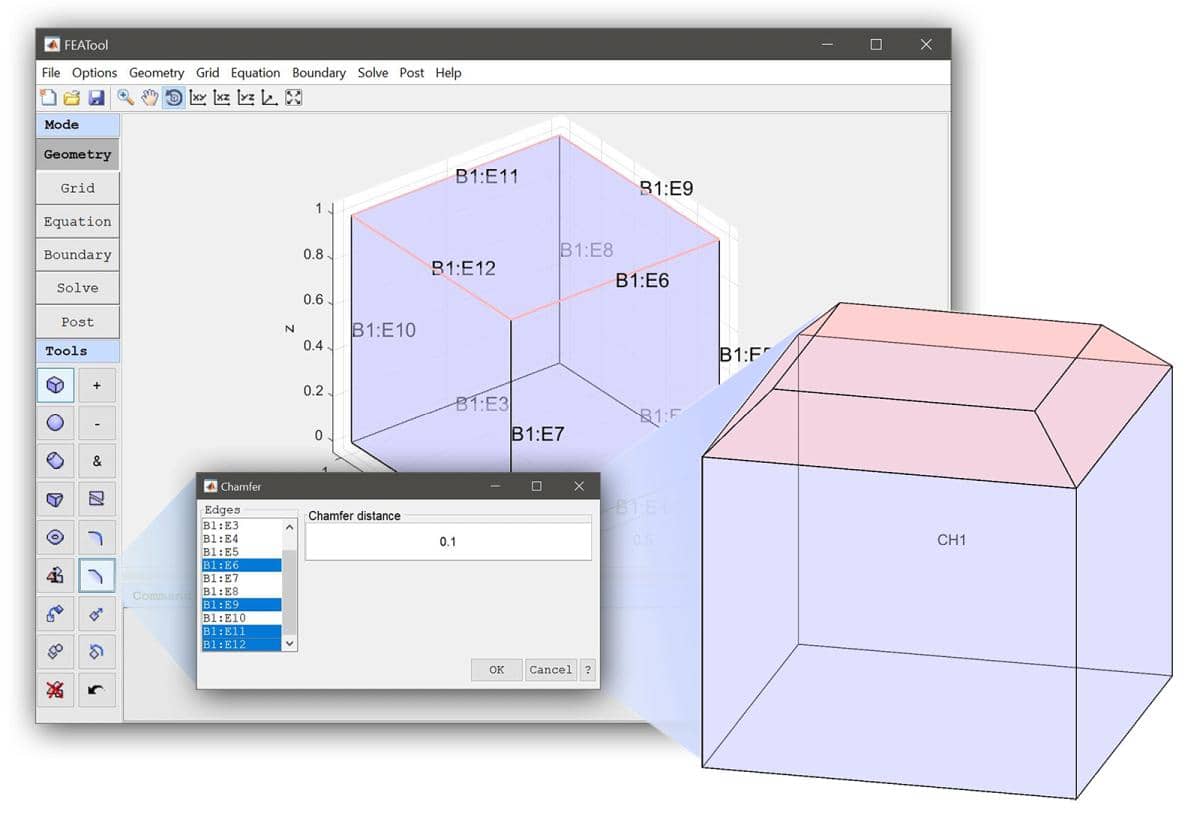Click the fillet tool above the chamfer tool

coord(97,537)
